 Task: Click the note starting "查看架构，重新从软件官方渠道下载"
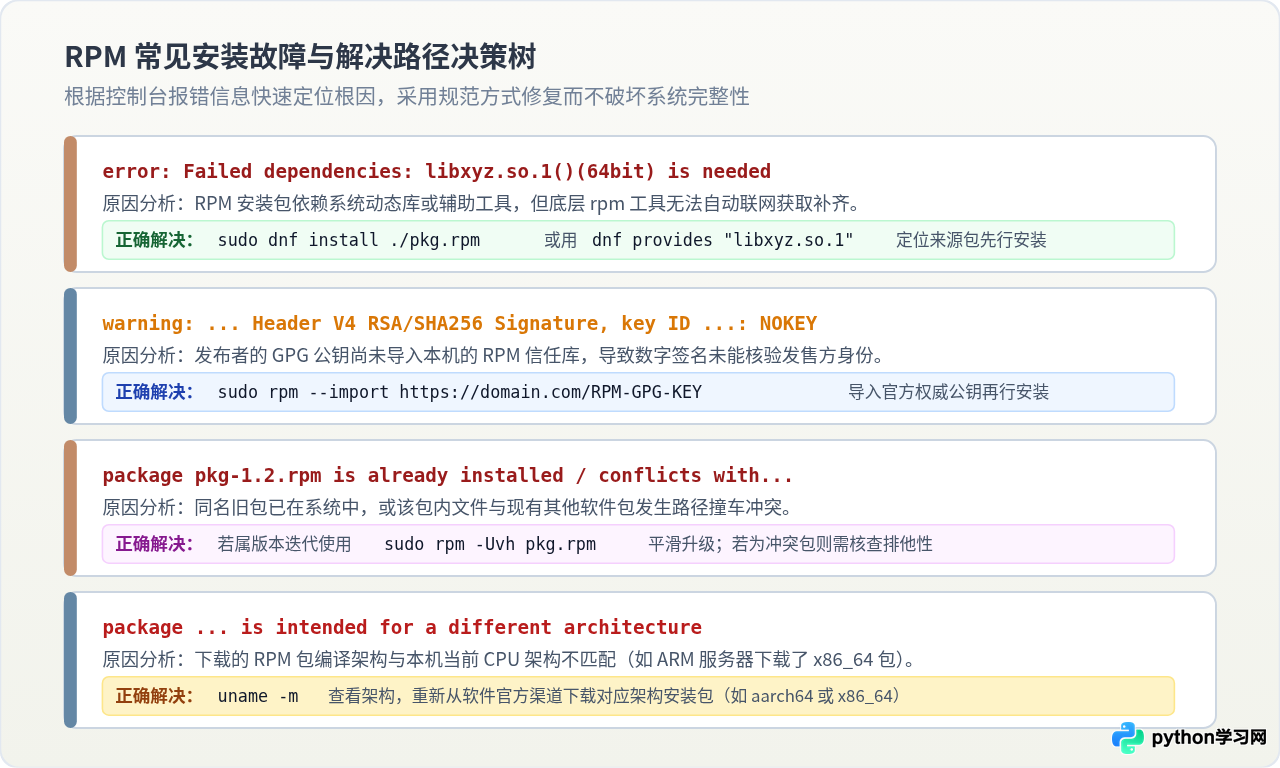pos(618,696)
